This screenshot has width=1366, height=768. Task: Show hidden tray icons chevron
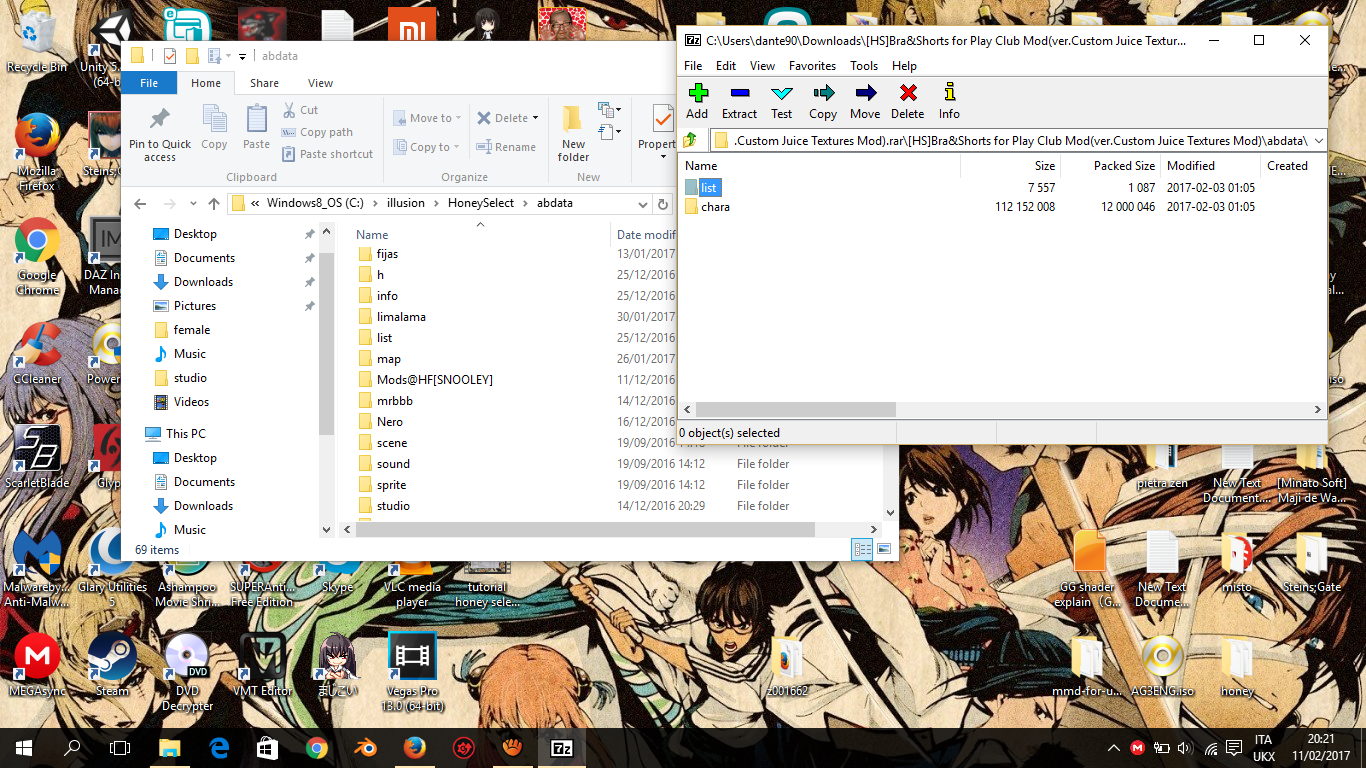[x=1114, y=747]
